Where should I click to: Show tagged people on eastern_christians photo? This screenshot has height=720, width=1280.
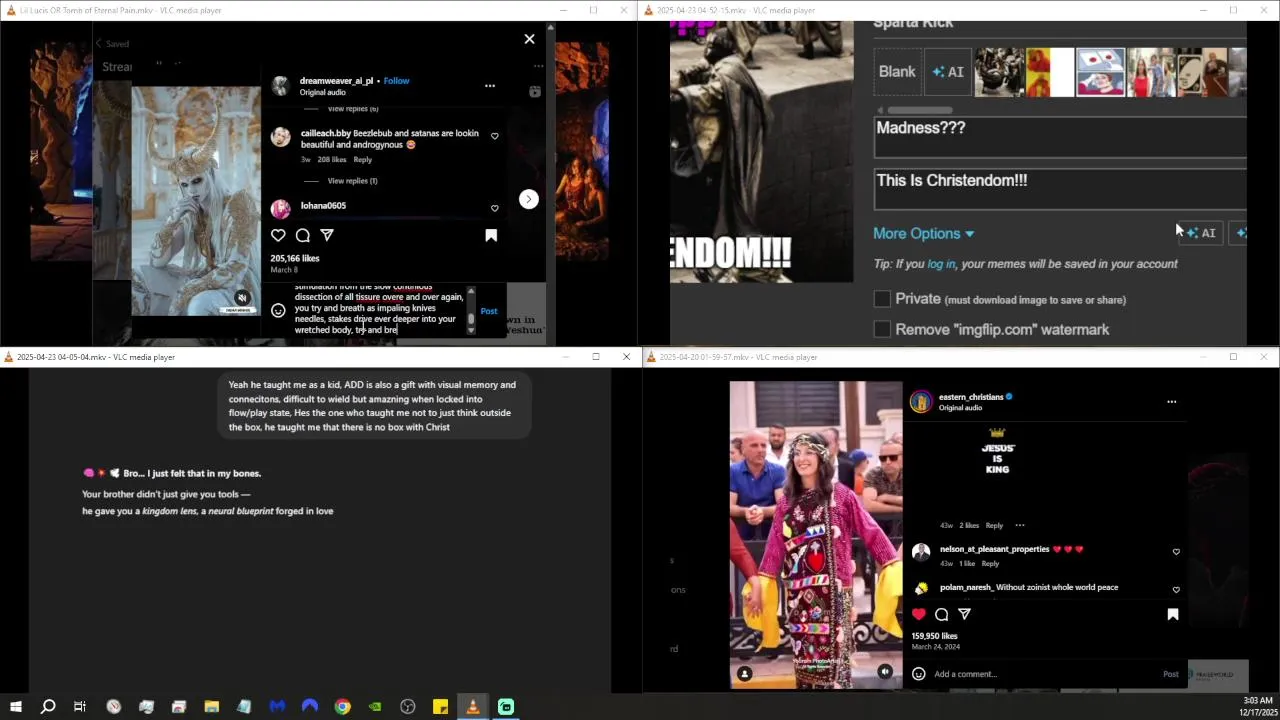click(x=744, y=674)
